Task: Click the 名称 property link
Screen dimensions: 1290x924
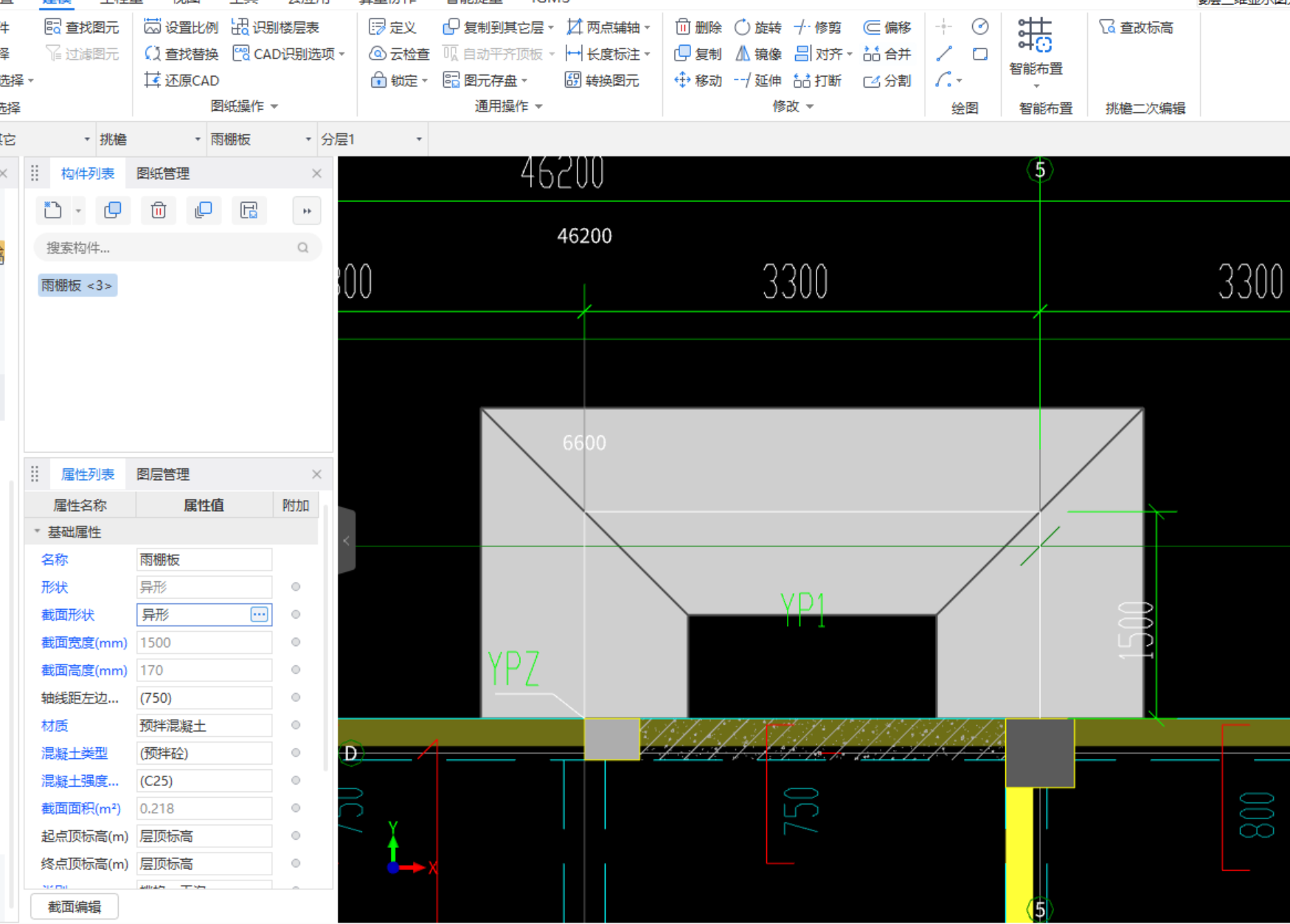Action: [x=55, y=560]
